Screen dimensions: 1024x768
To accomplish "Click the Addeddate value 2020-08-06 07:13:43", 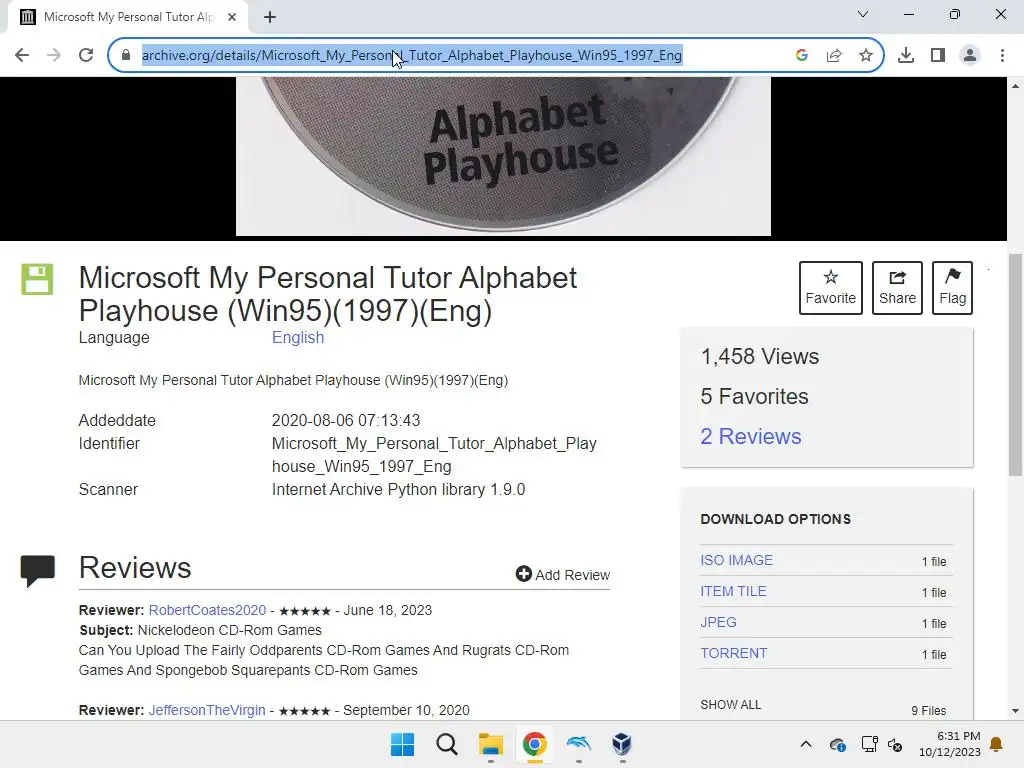I will 345,420.
